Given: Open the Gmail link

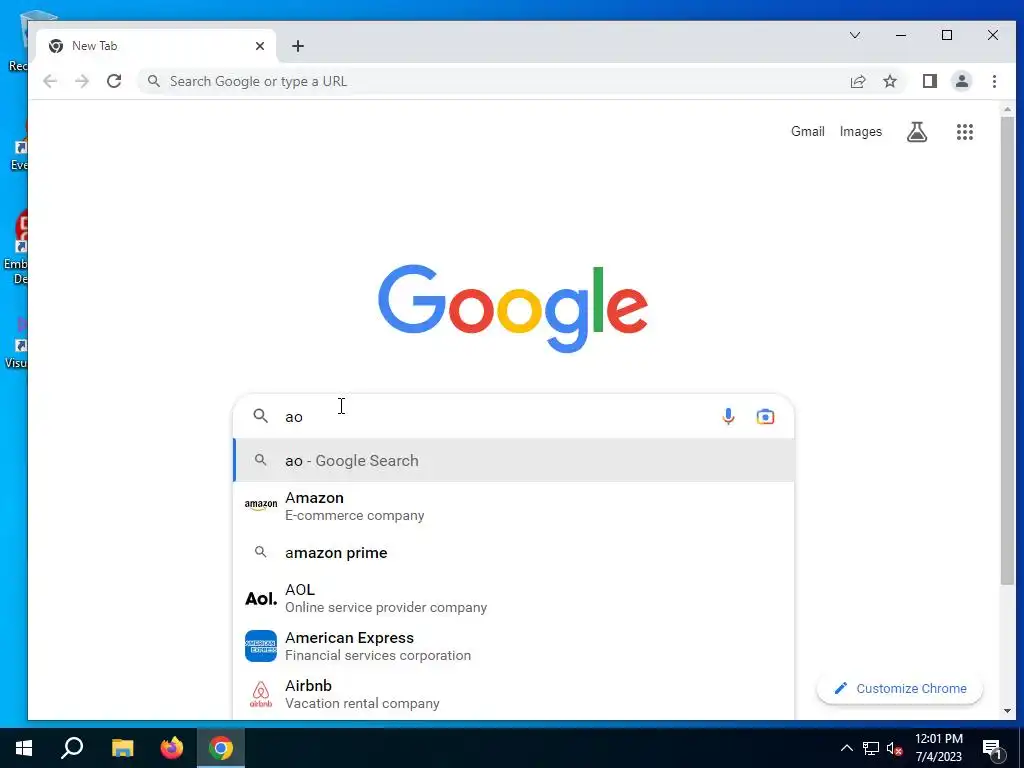Looking at the screenshot, I should click(x=808, y=131).
